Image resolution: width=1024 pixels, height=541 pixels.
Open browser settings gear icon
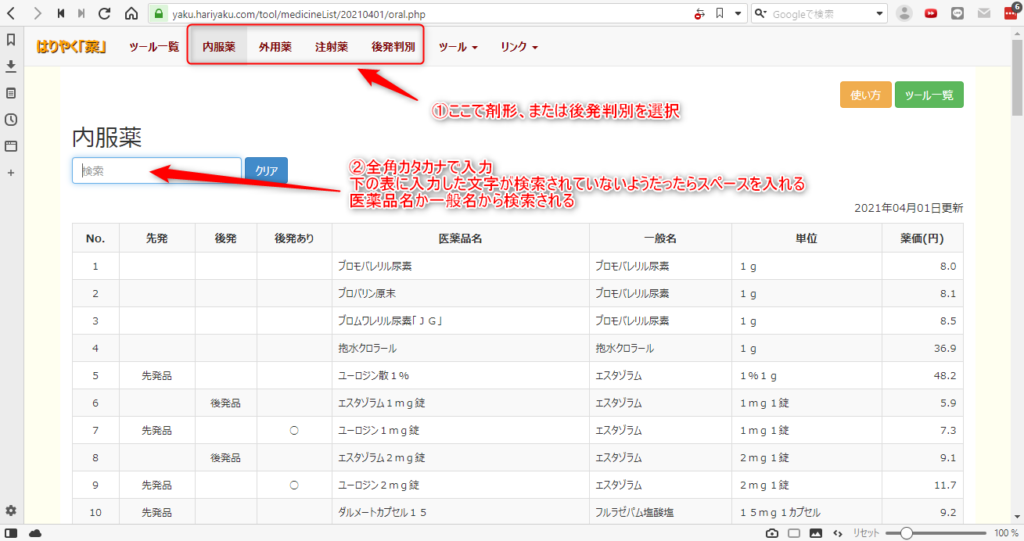click(11, 510)
